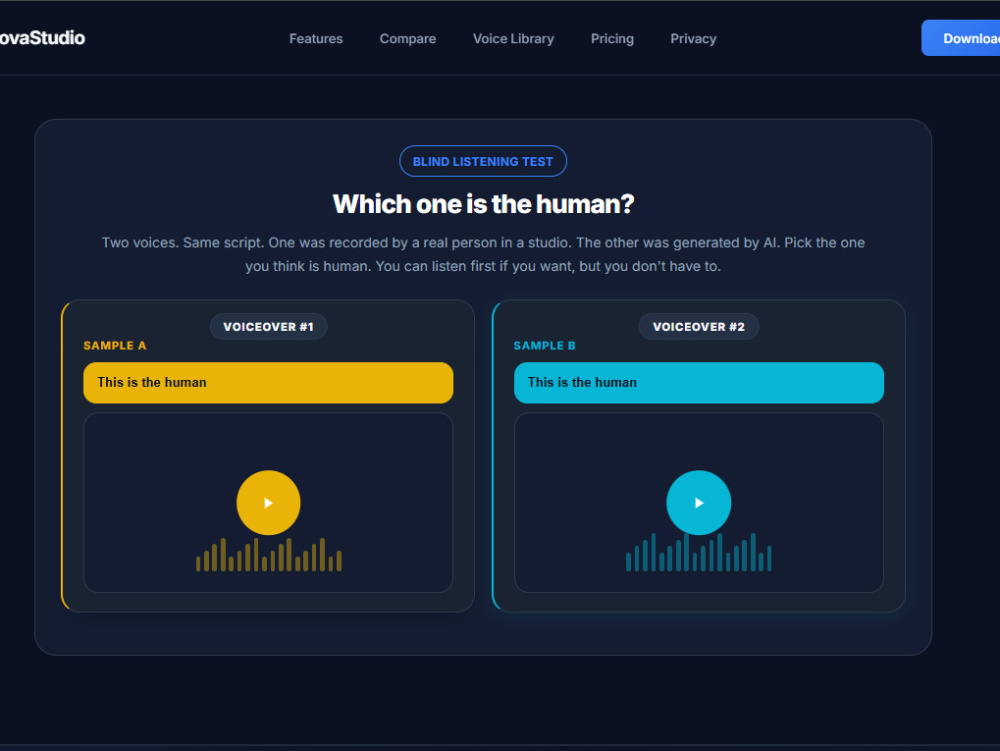The width and height of the screenshot is (1000, 751).
Task: Click the Voiceover #1 label
Action: [268, 326]
